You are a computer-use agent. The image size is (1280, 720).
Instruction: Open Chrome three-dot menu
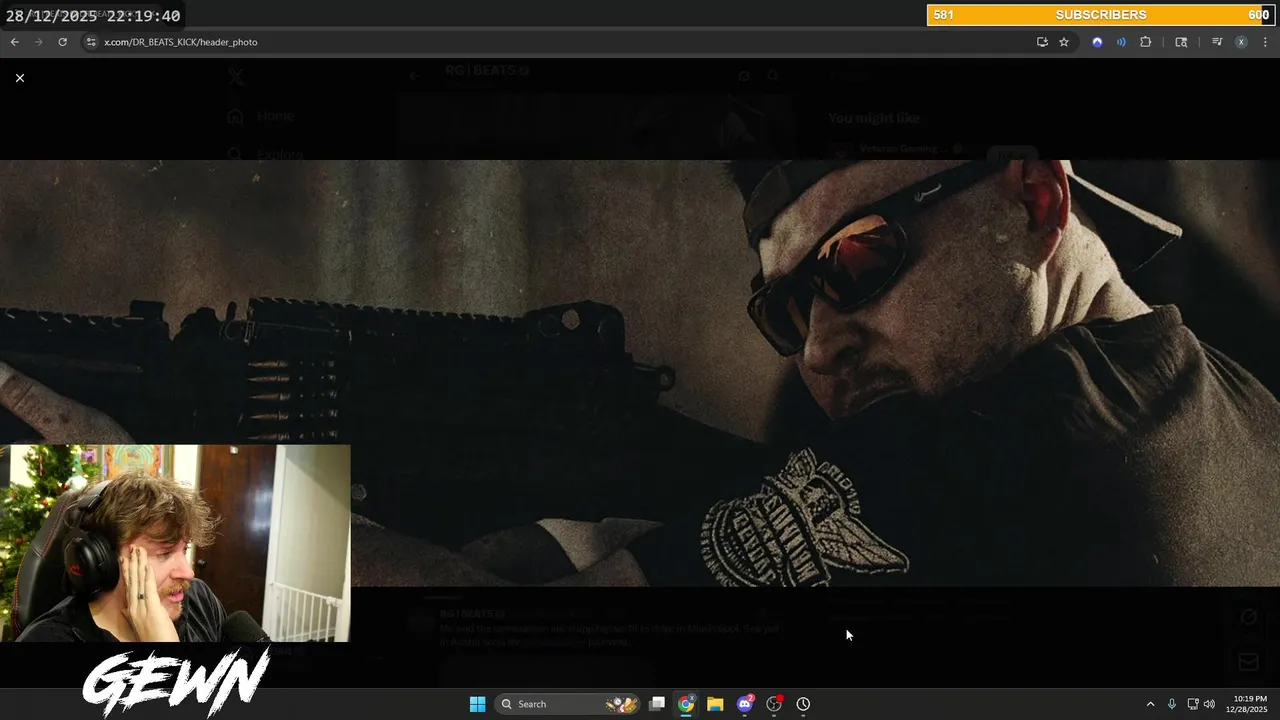[1265, 42]
